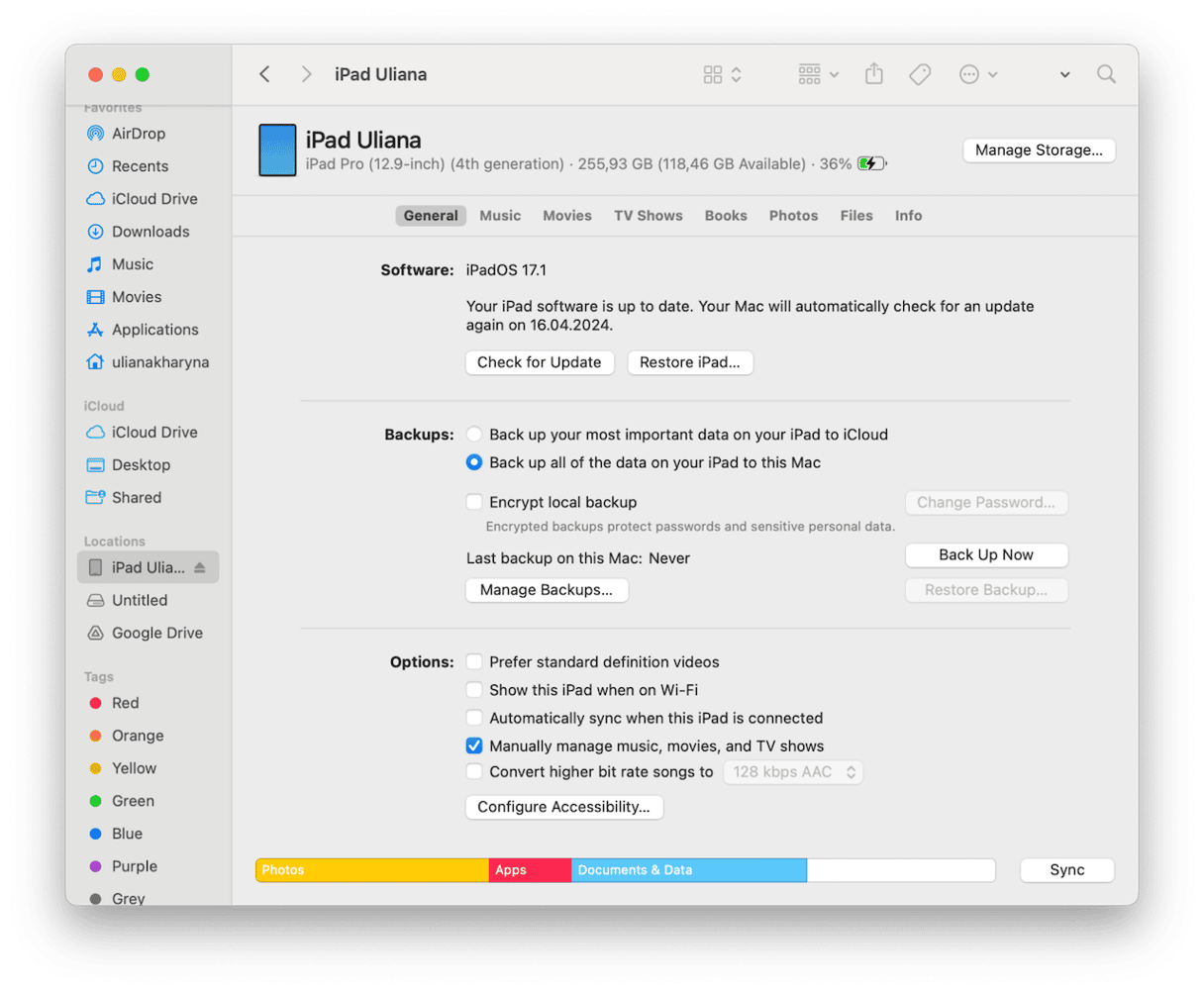Open iCloud Drive under iCloud section
1204x992 pixels.
pos(154,433)
